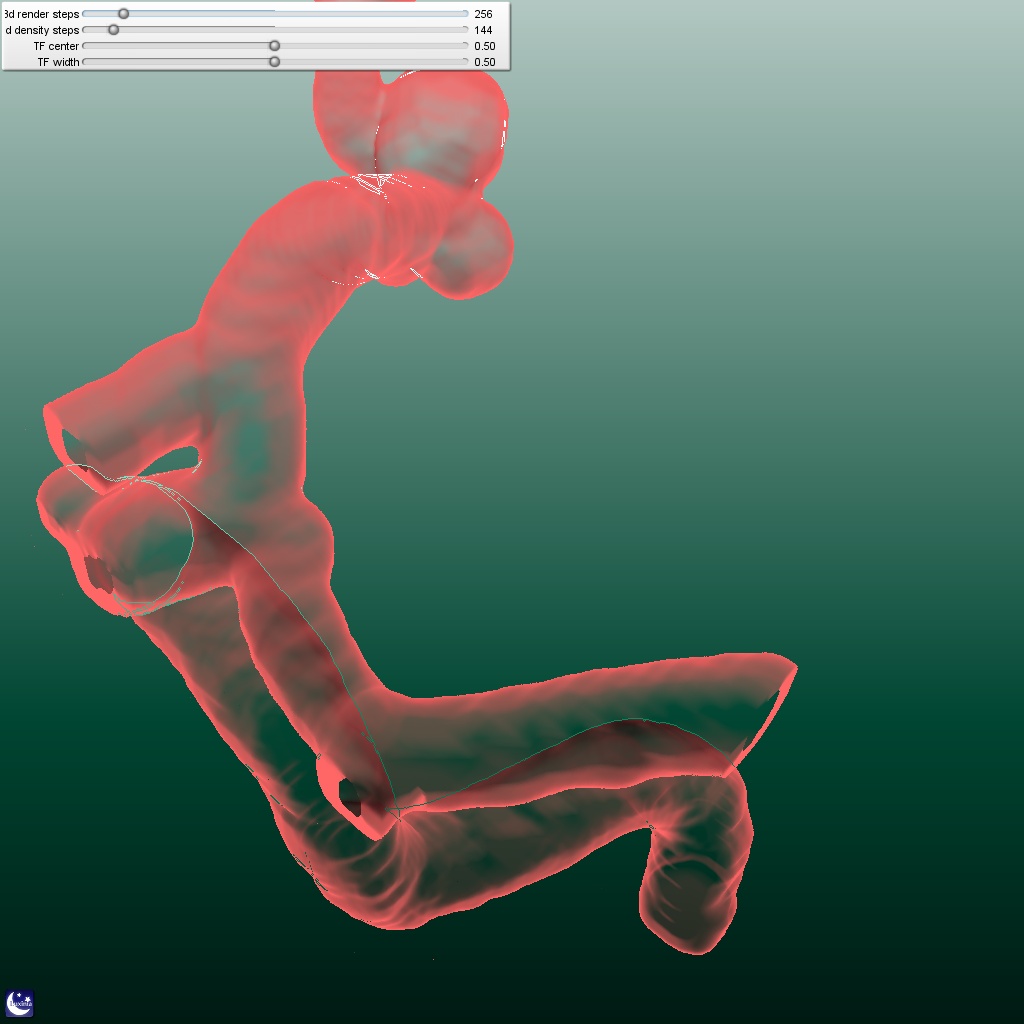Click the "TF width" label text
This screenshot has height=1024, width=1024.
(x=58, y=62)
